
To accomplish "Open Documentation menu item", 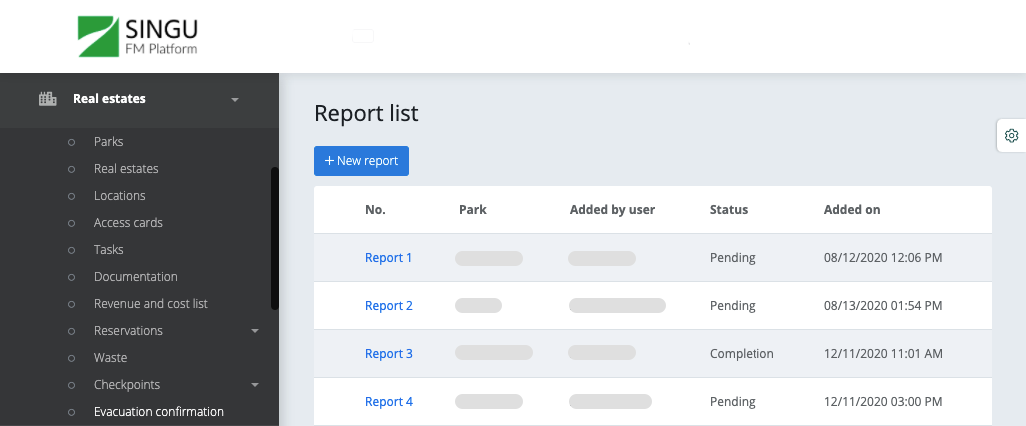I will (135, 277).
